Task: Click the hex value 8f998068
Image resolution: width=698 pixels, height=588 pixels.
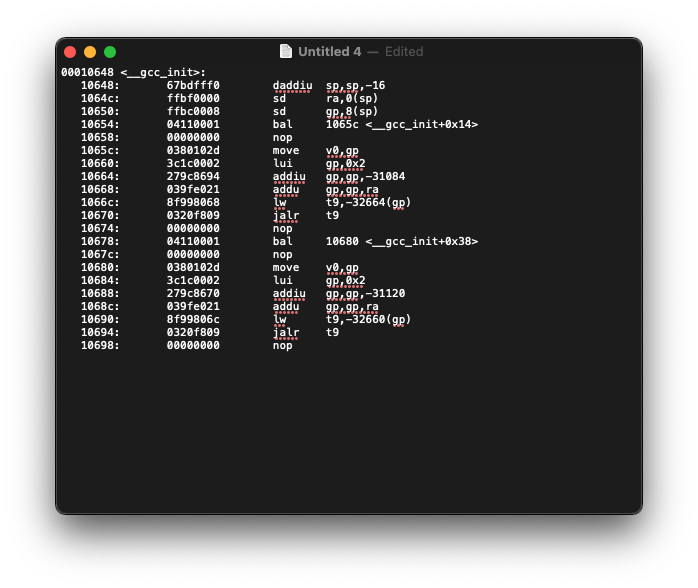Action: click(x=193, y=202)
